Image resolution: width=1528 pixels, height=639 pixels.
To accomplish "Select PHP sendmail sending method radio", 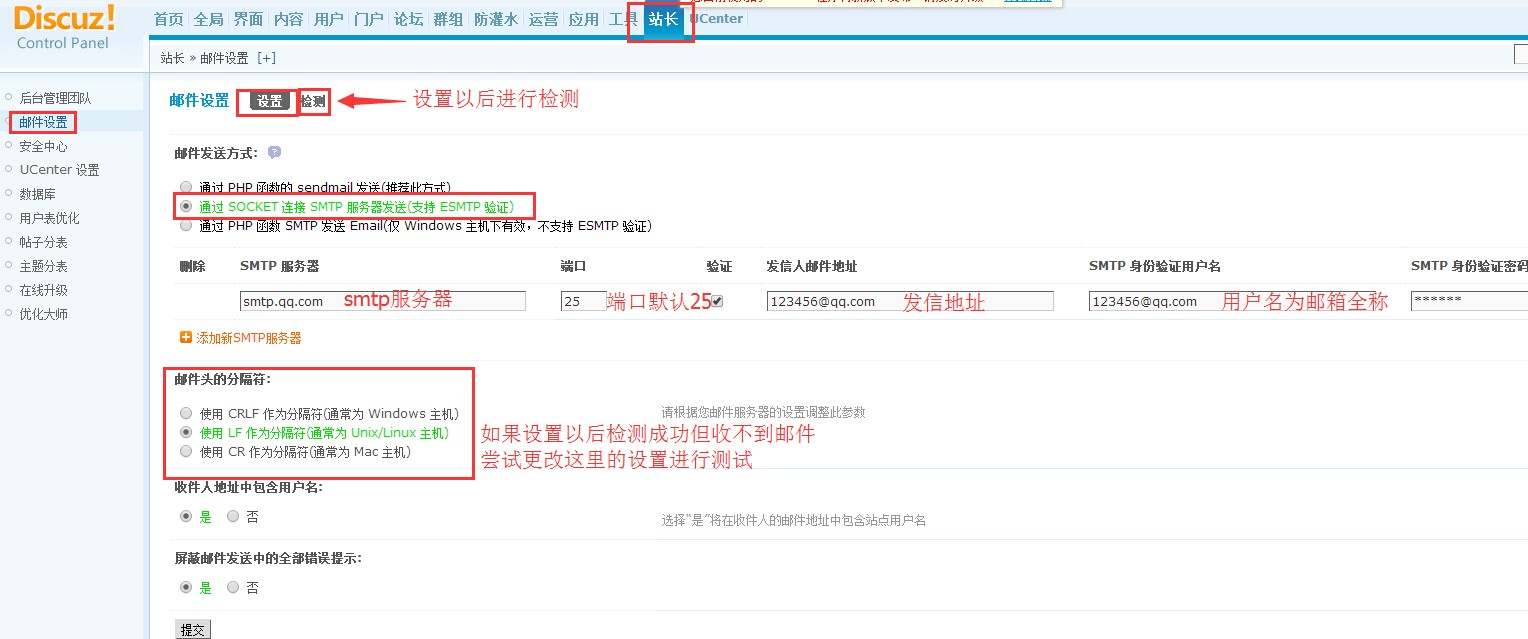I will [185, 187].
